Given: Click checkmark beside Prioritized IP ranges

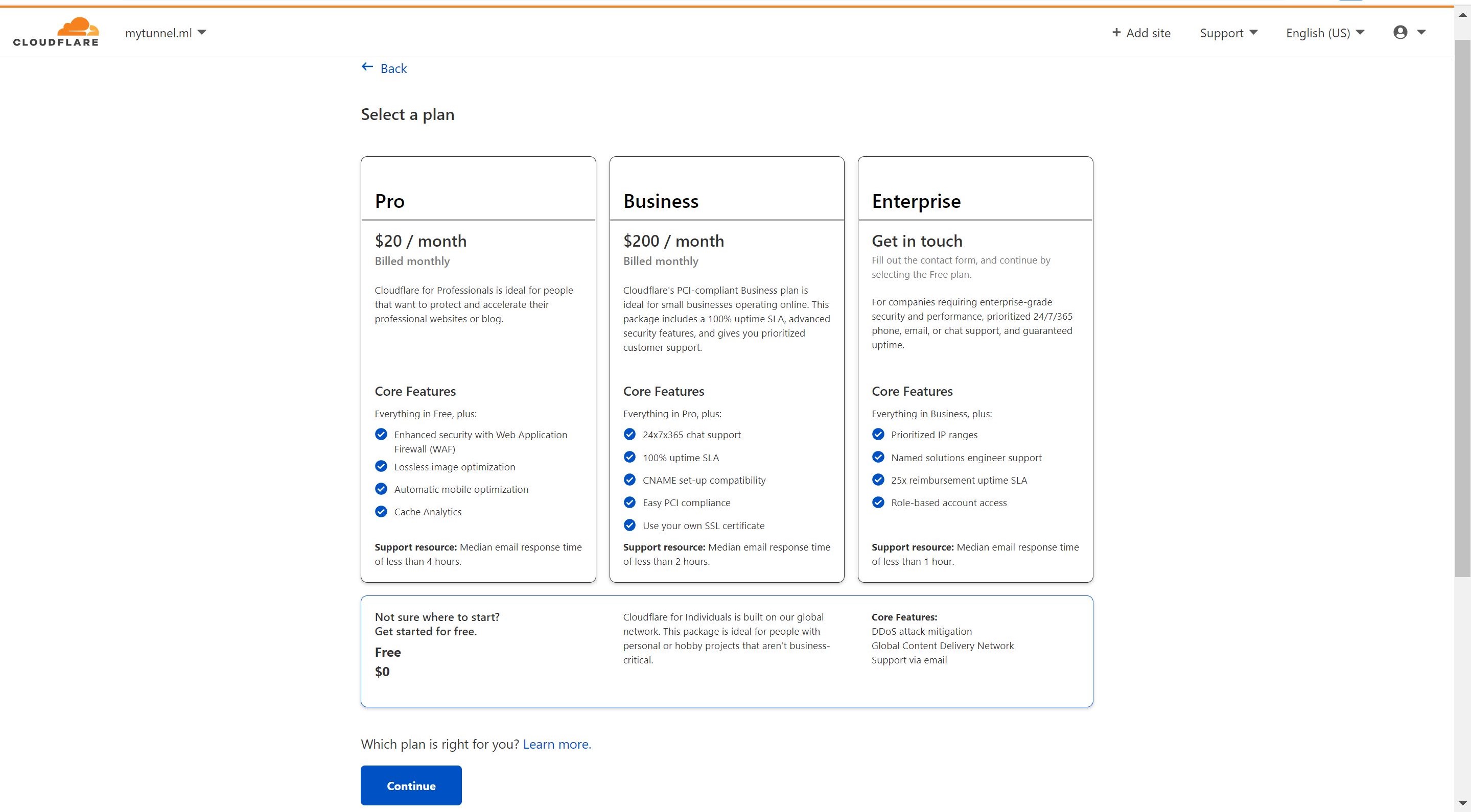Looking at the screenshot, I should [x=878, y=434].
